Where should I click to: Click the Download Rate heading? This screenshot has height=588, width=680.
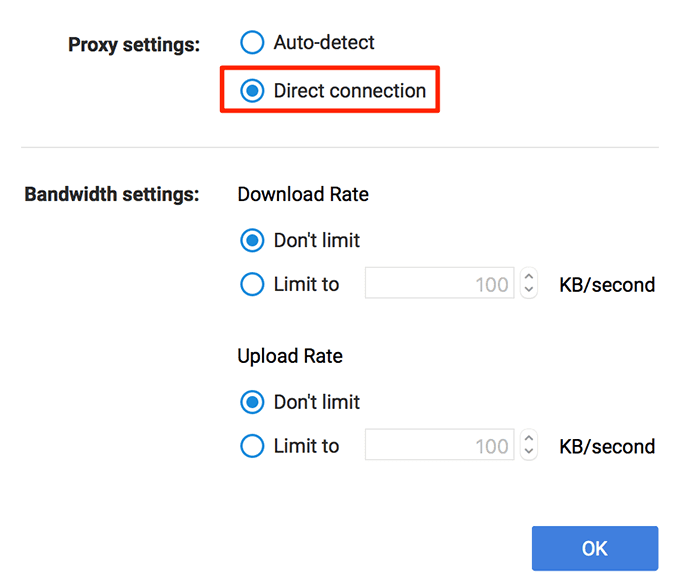pos(303,194)
